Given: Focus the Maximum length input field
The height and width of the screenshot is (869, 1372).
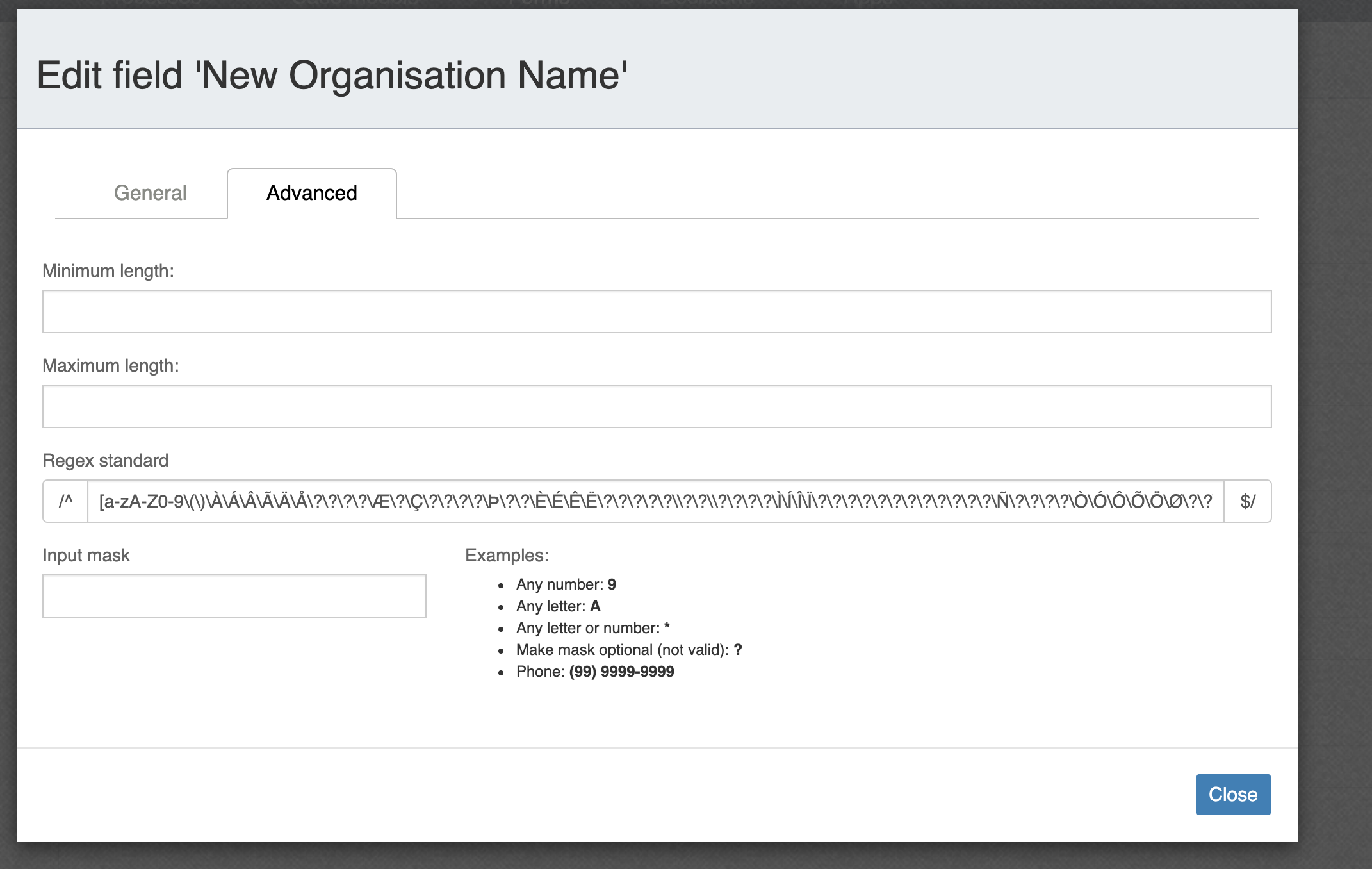Looking at the screenshot, I should coord(657,406).
